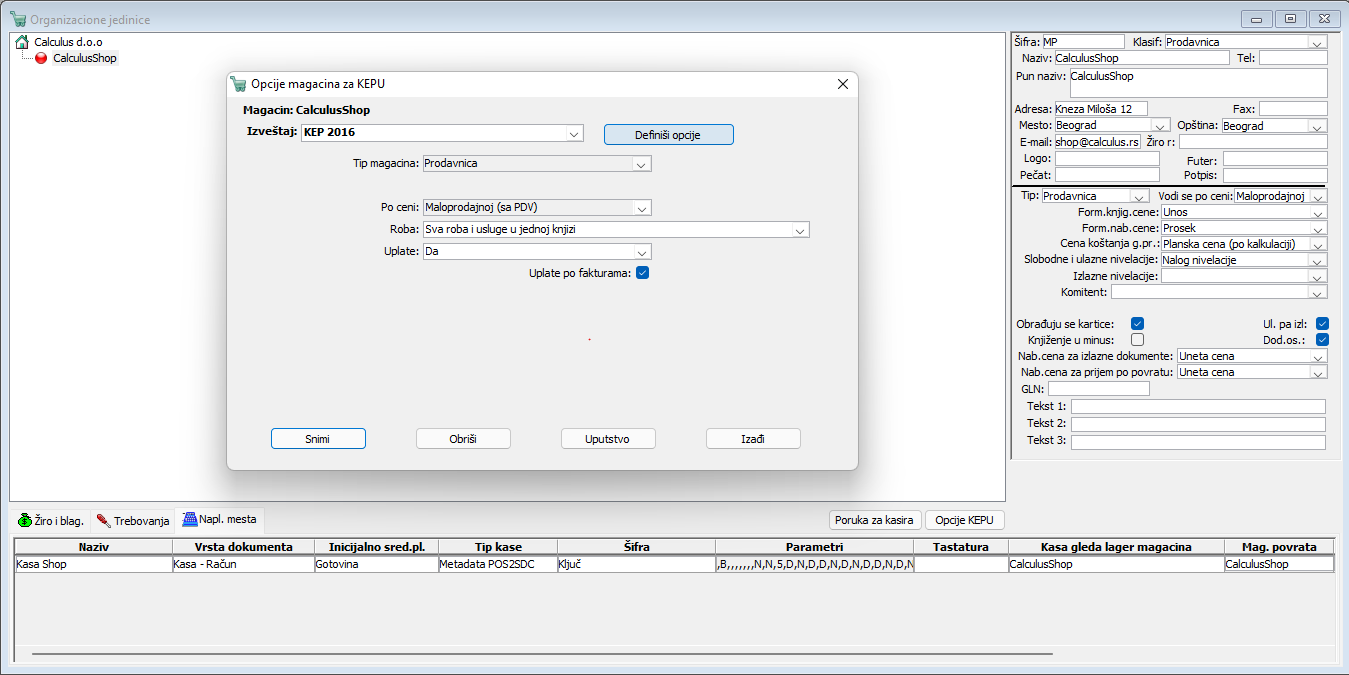Viewport: 1349px width, 675px height.
Task: Click the table horizontal scrollbar
Action: click(542, 654)
